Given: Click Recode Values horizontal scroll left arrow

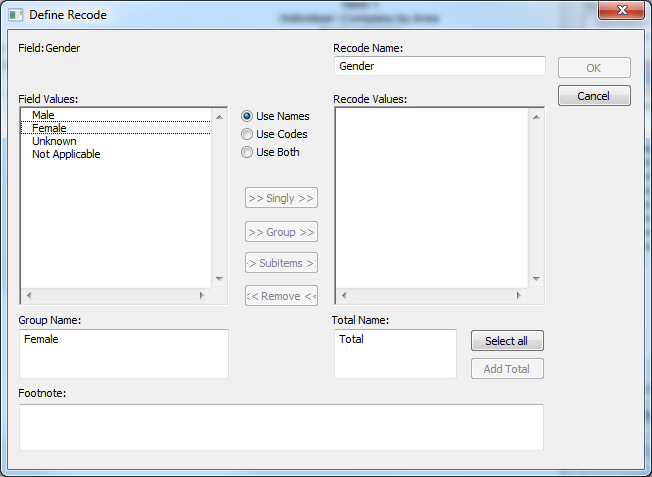Looking at the screenshot, I should click(x=343, y=296).
